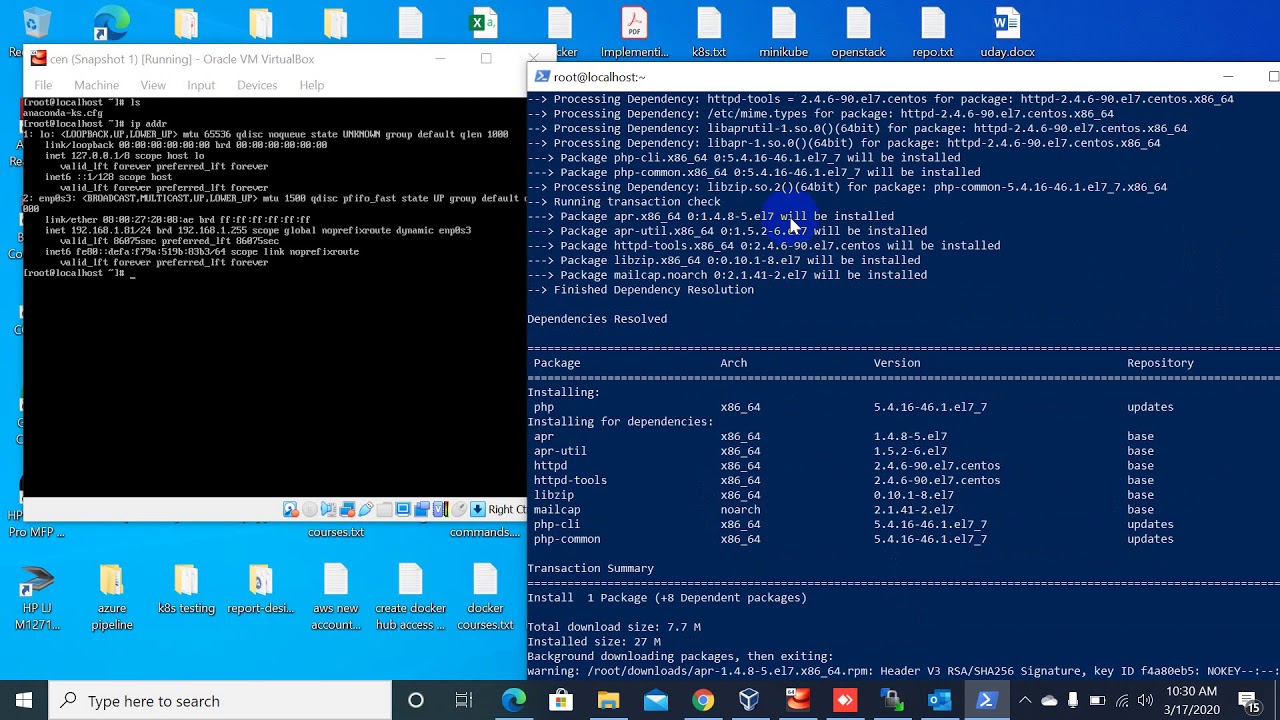Select the report-desi... file on desktop
Image resolution: width=1280 pixels, height=720 pixels.
coord(261,590)
